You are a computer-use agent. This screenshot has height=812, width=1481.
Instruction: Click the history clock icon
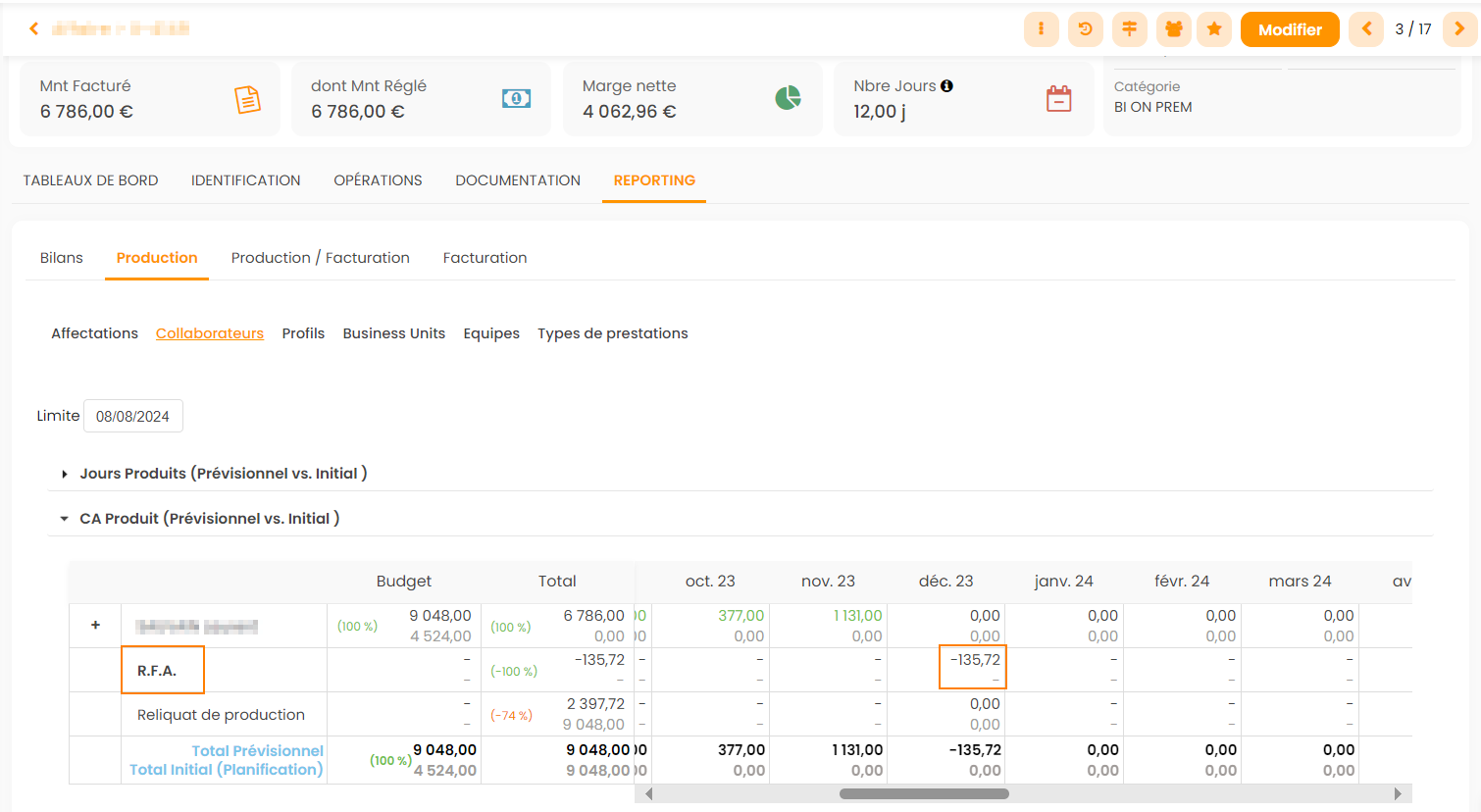coord(1085,29)
